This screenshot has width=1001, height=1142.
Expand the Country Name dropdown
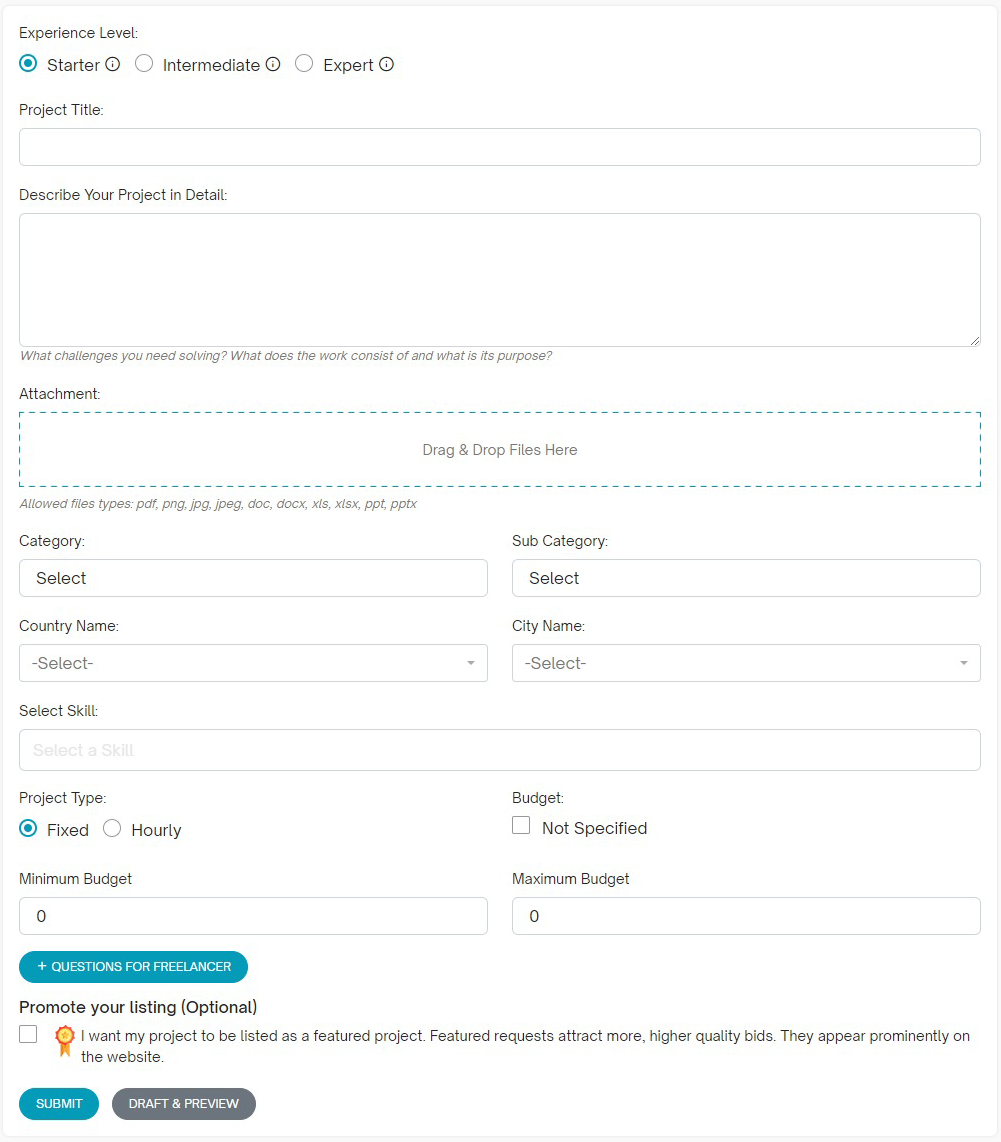[x=253, y=663]
